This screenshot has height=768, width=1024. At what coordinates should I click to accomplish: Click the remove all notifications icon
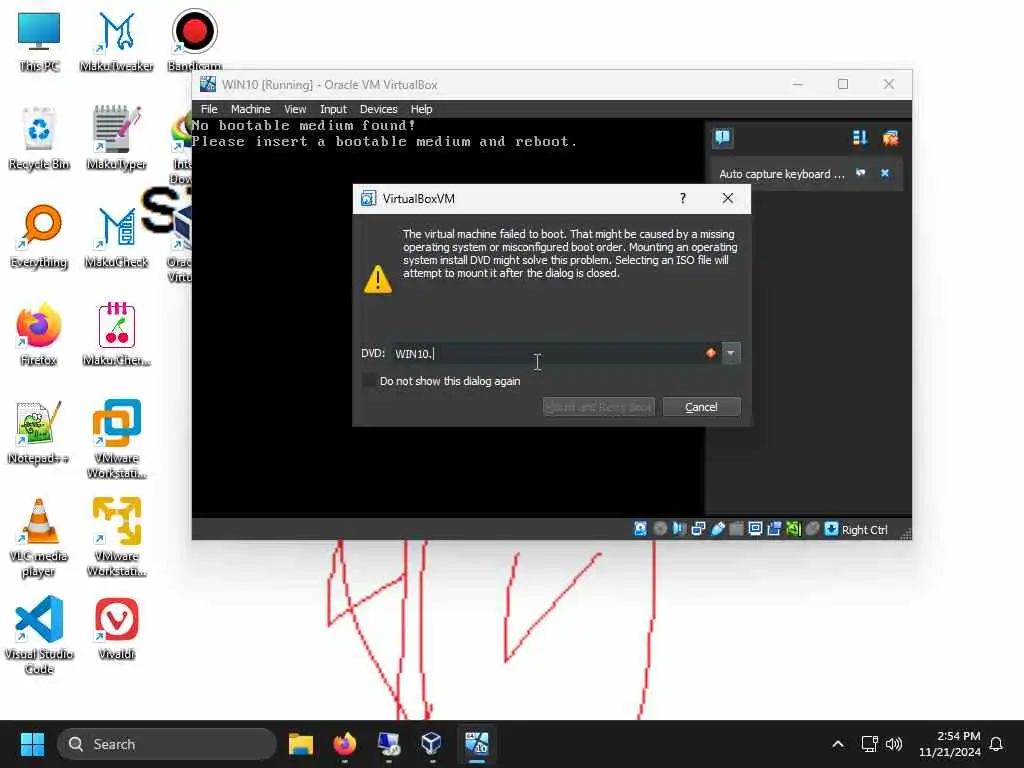tap(890, 137)
